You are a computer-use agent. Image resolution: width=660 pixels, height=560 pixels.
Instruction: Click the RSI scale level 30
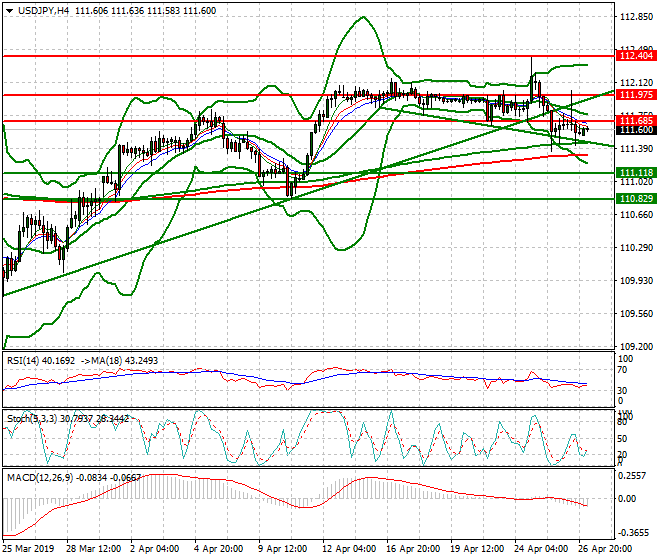coord(622,390)
